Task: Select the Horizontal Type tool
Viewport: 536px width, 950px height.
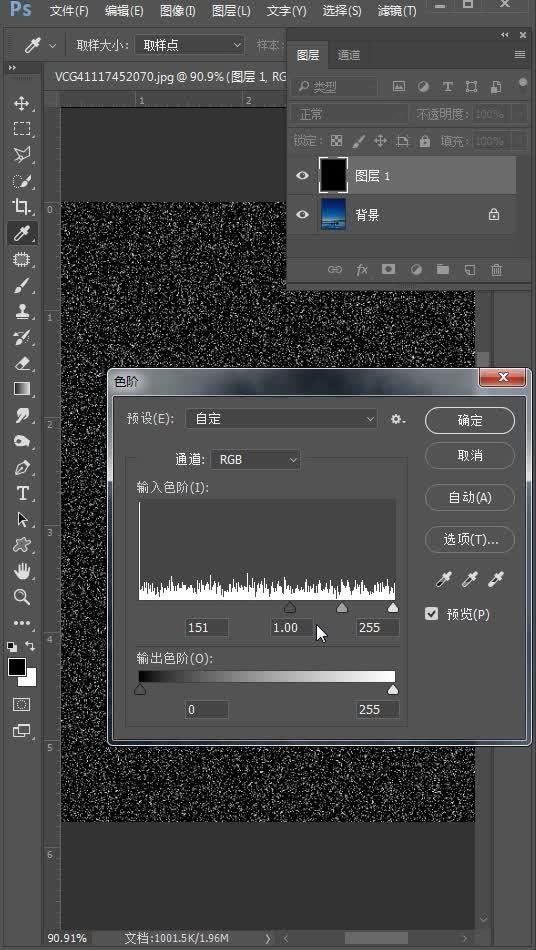Action: click(22, 494)
